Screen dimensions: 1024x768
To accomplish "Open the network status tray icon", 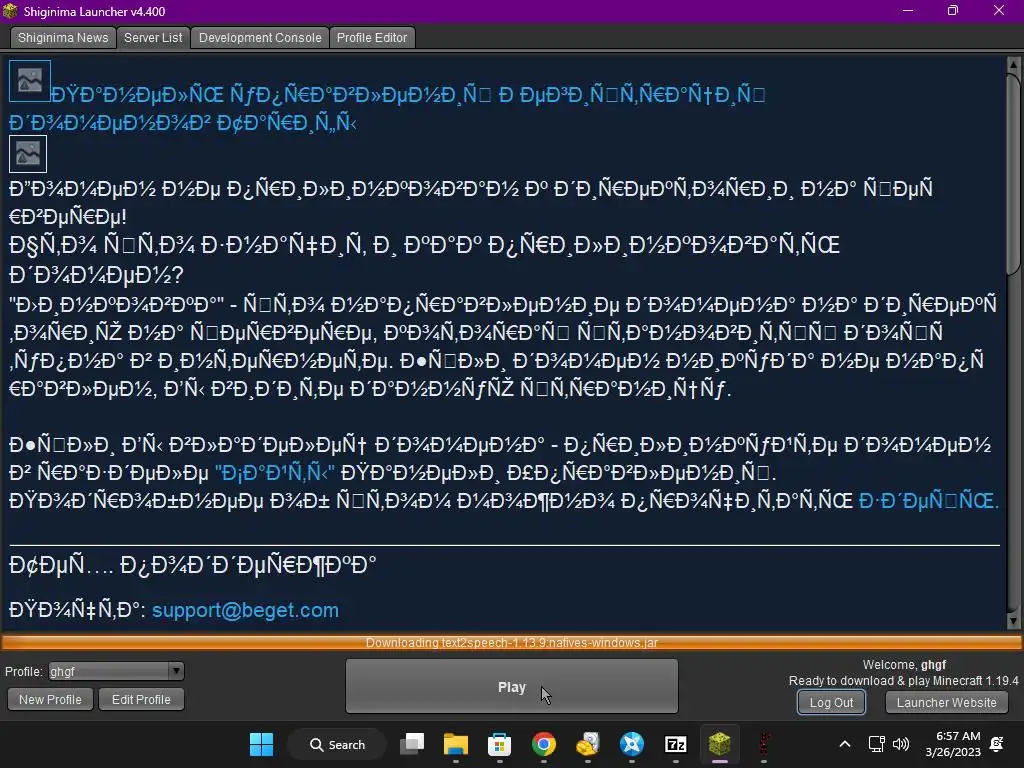I will point(876,744).
